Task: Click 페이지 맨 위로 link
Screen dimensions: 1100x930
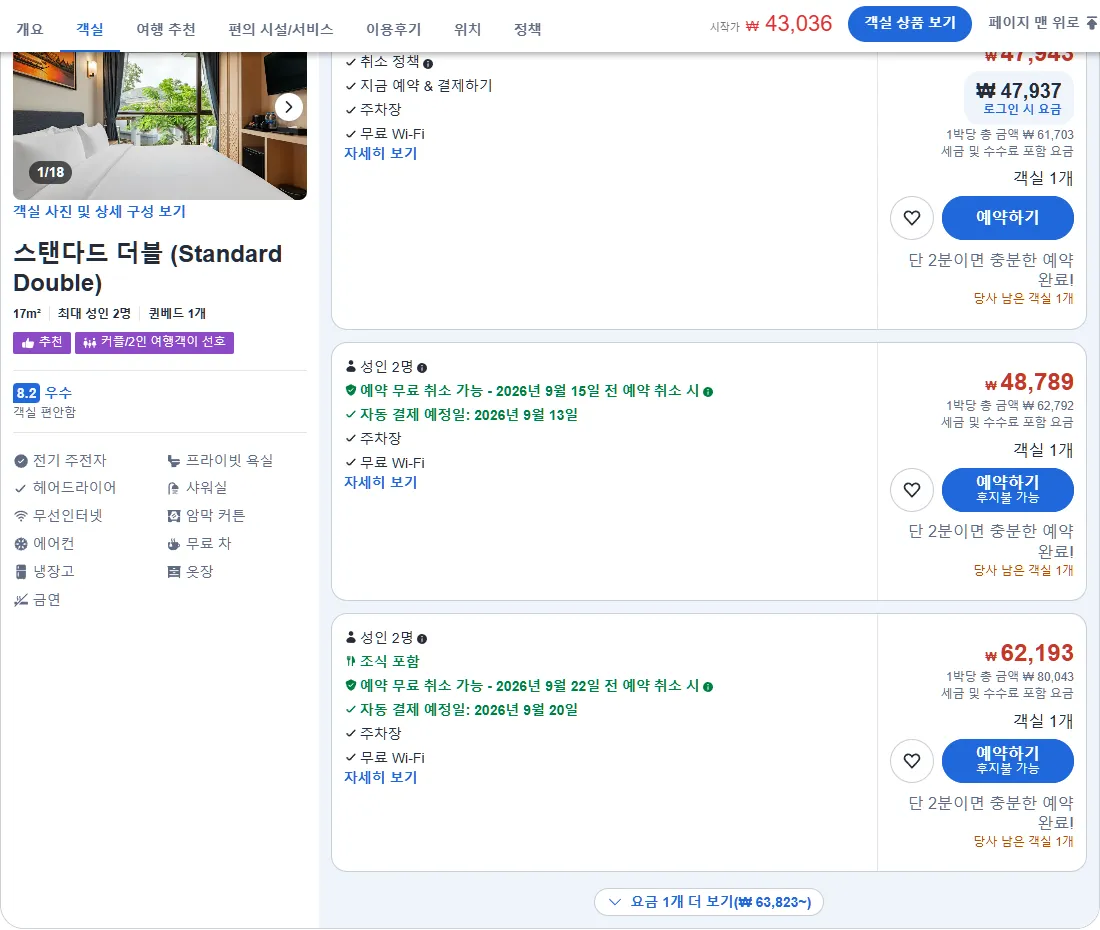Action: tap(1033, 22)
